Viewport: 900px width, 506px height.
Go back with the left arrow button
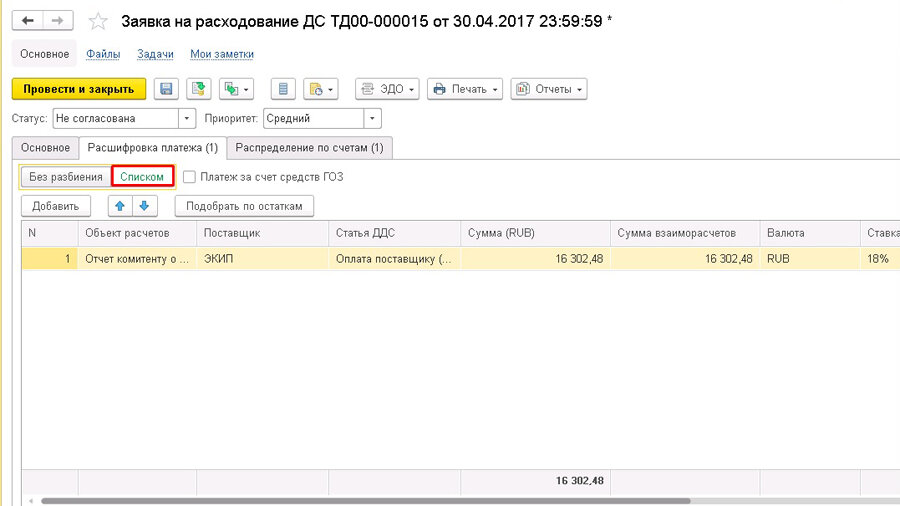pos(28,21)
